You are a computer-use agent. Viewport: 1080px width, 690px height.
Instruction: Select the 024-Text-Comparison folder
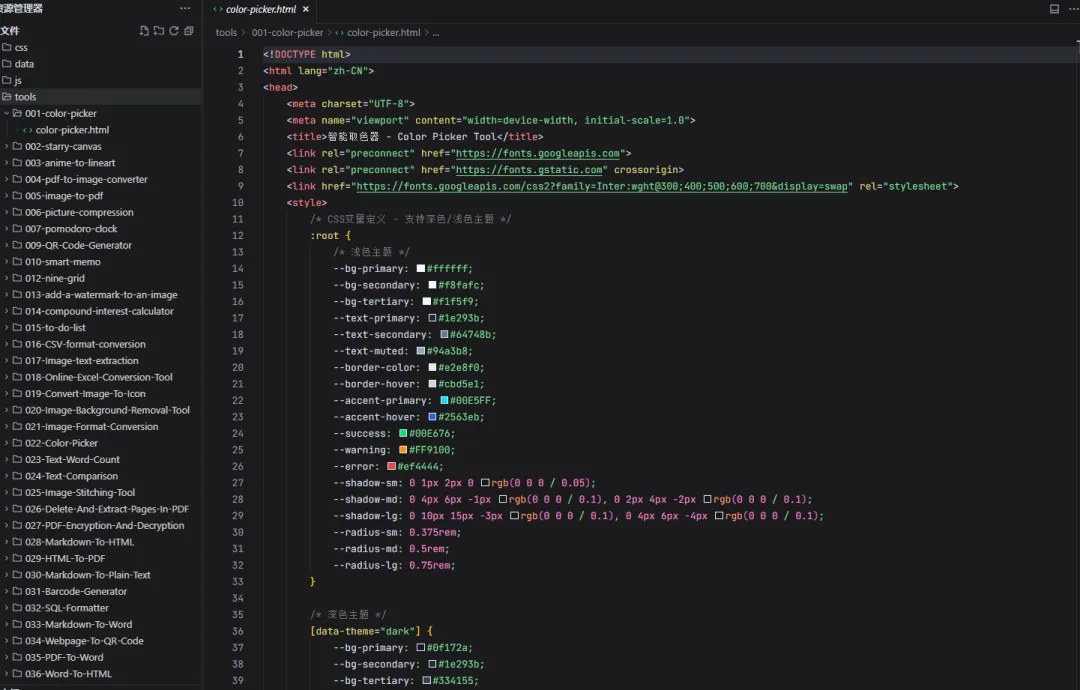(x=101, y=476)
